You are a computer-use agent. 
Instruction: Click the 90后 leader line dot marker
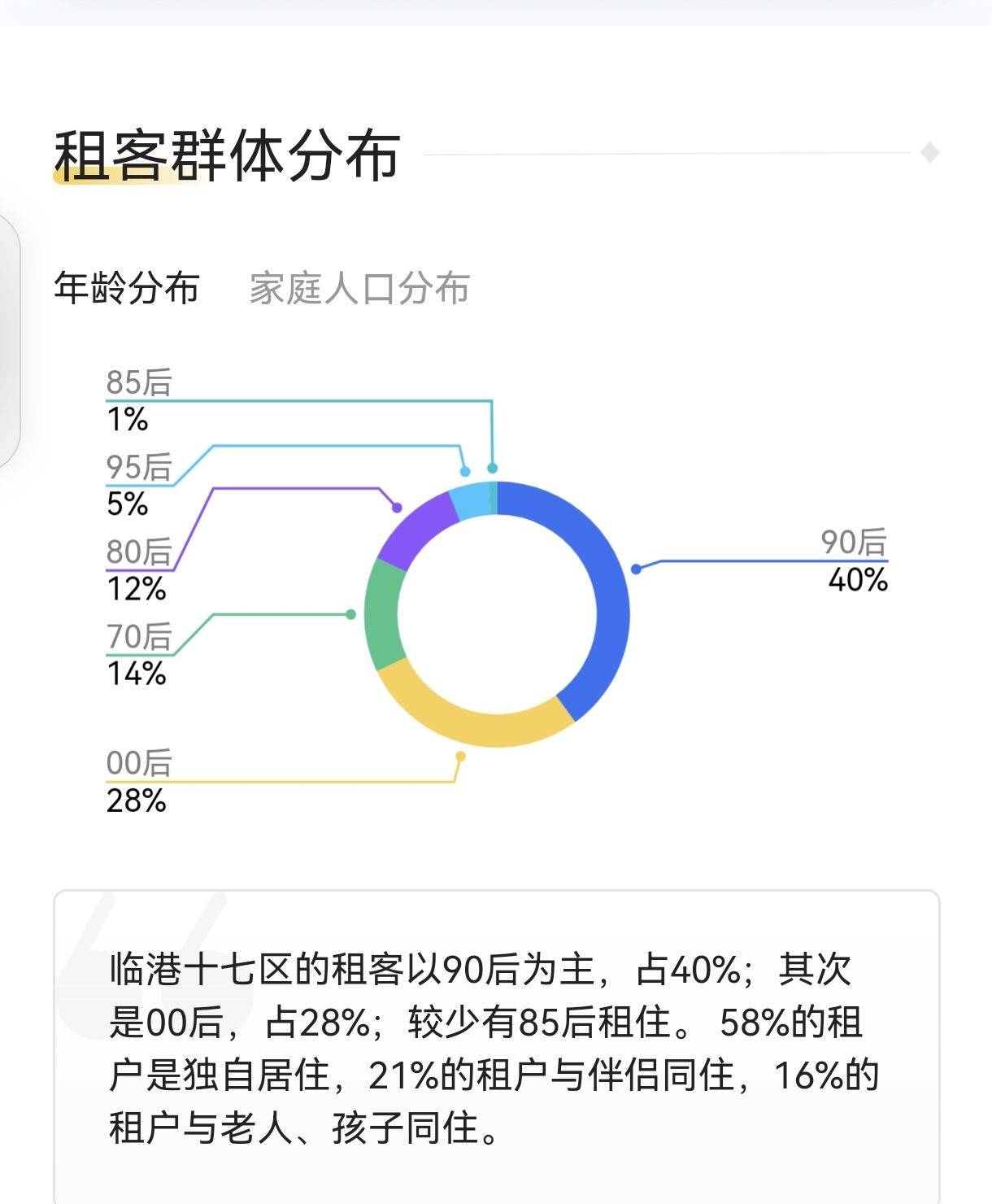tap(637, 569)
